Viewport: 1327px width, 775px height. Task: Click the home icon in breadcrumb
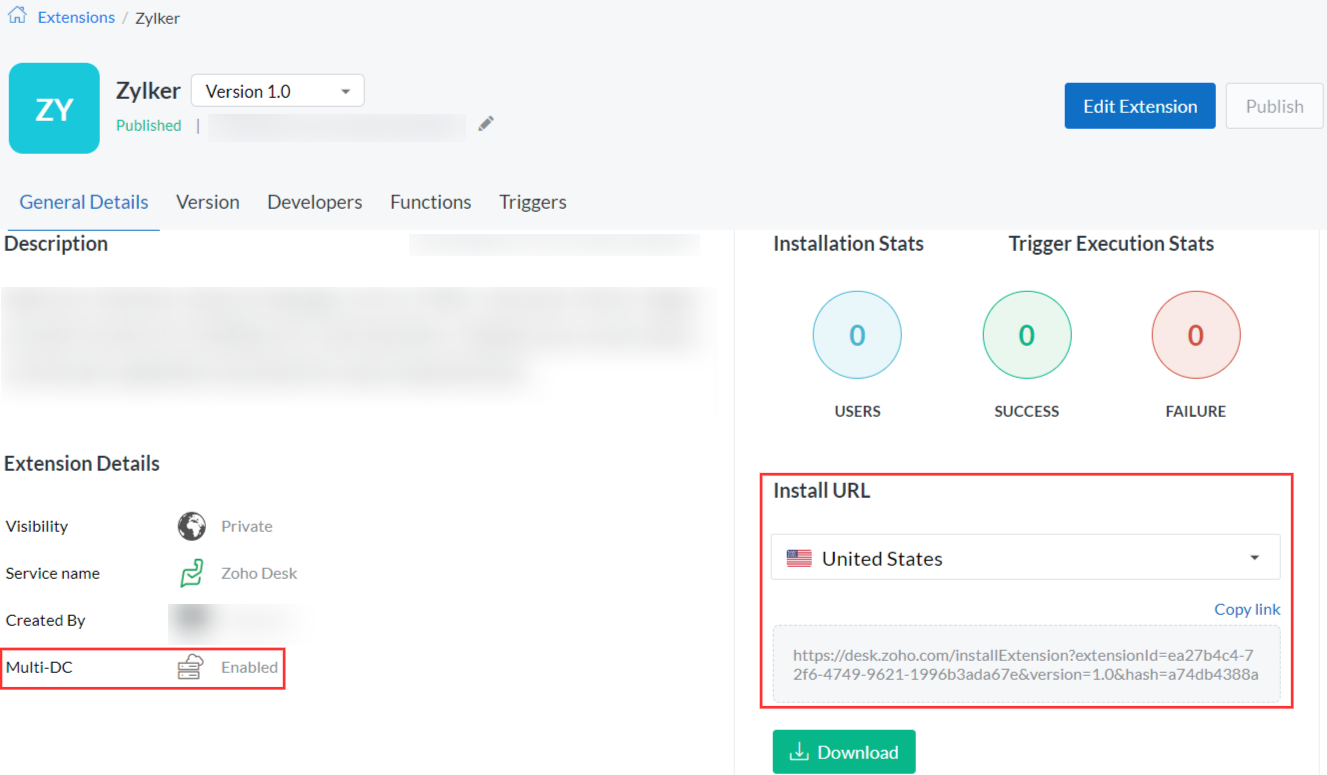point(17,16)
